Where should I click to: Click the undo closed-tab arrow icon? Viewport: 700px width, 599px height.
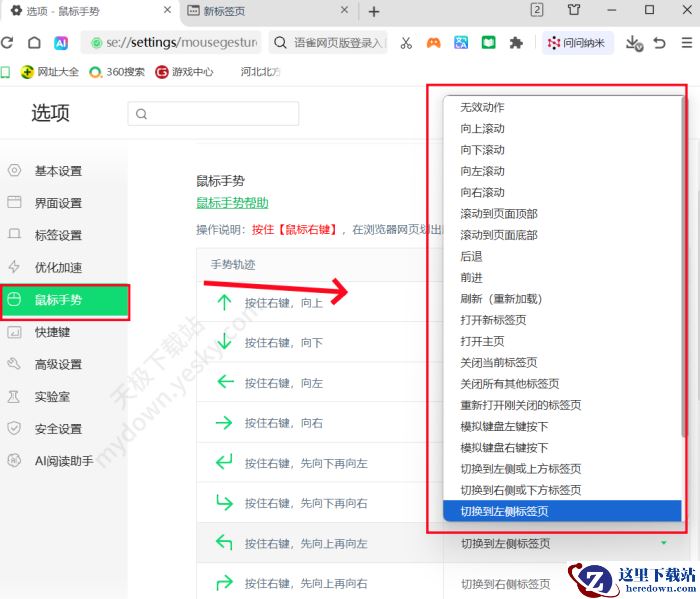(x=659, y=43)
